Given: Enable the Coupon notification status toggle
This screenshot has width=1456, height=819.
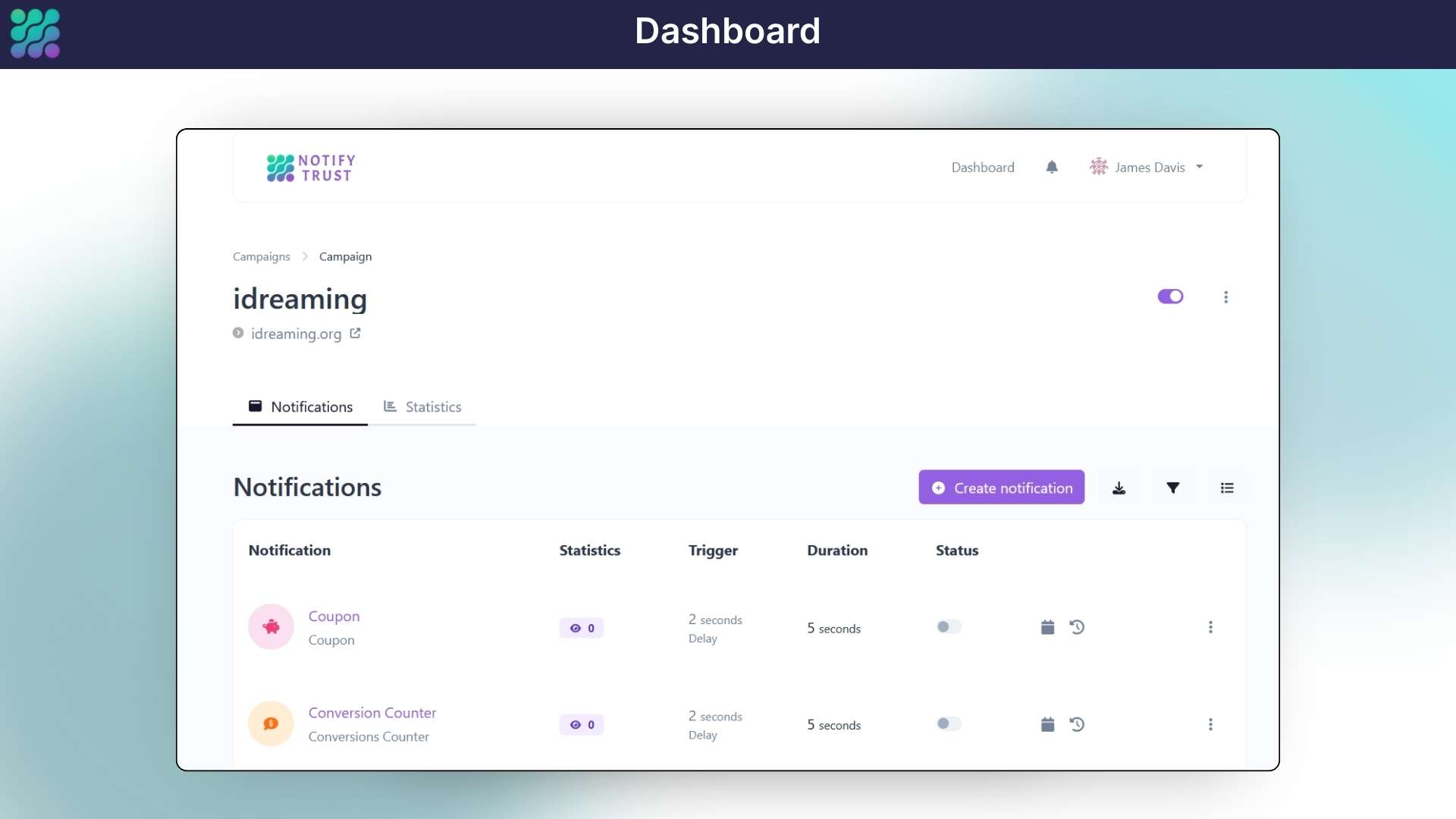Looking at the screenshot, I should coord(948,627).
